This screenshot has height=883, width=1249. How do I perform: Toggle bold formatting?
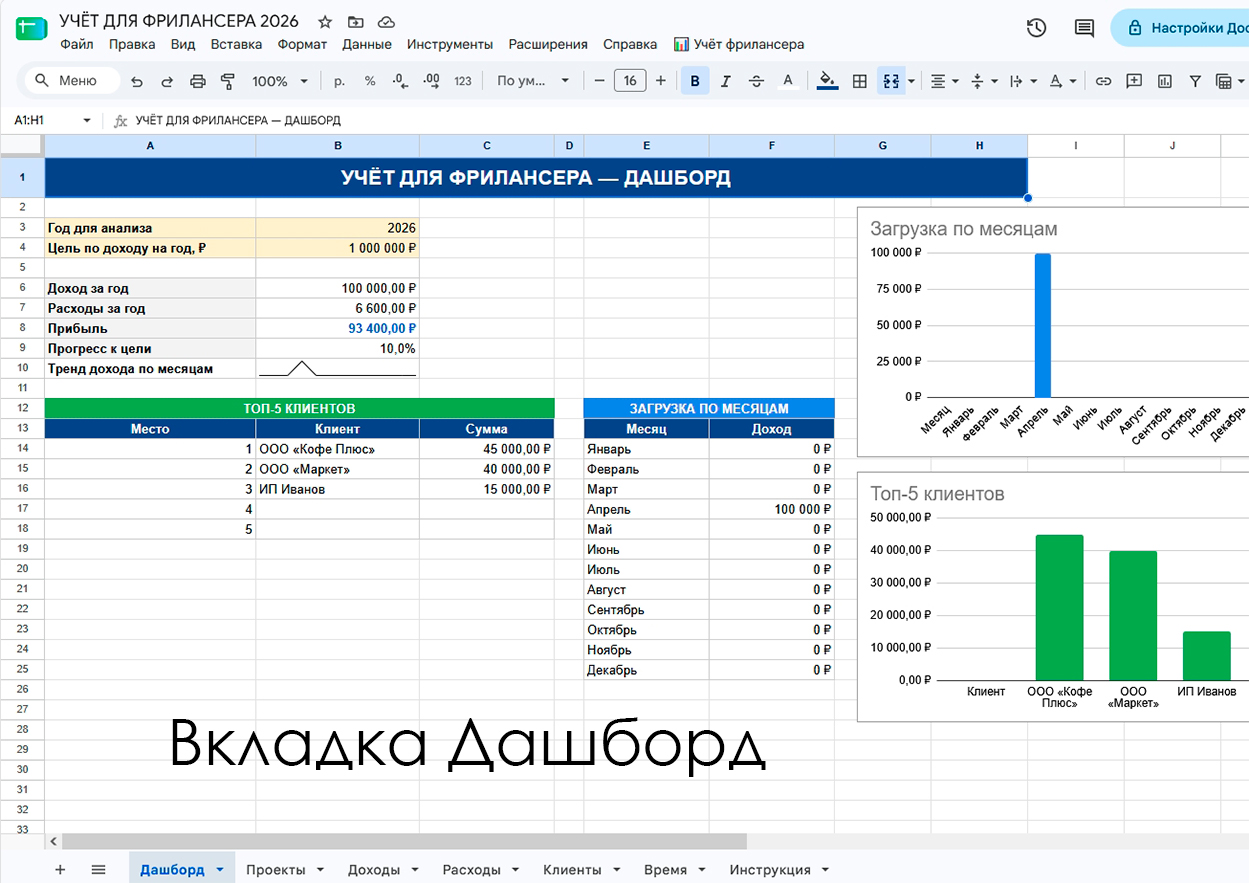[695, 81]
